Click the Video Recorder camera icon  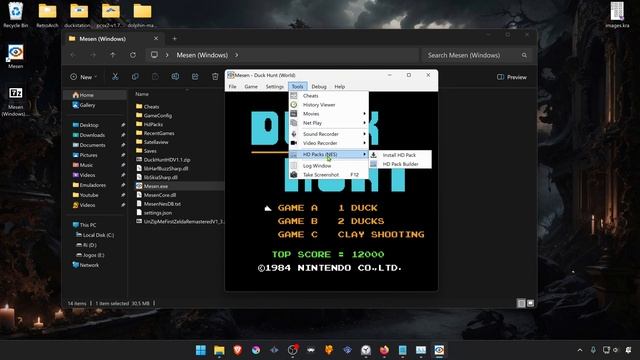pyautogui.click(x=293, y=143)
